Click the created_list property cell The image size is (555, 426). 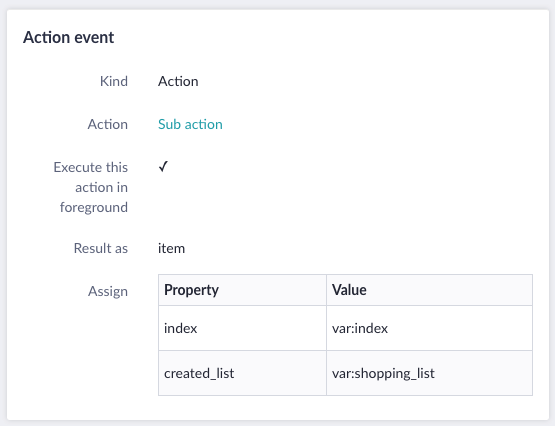click(242, 373)
